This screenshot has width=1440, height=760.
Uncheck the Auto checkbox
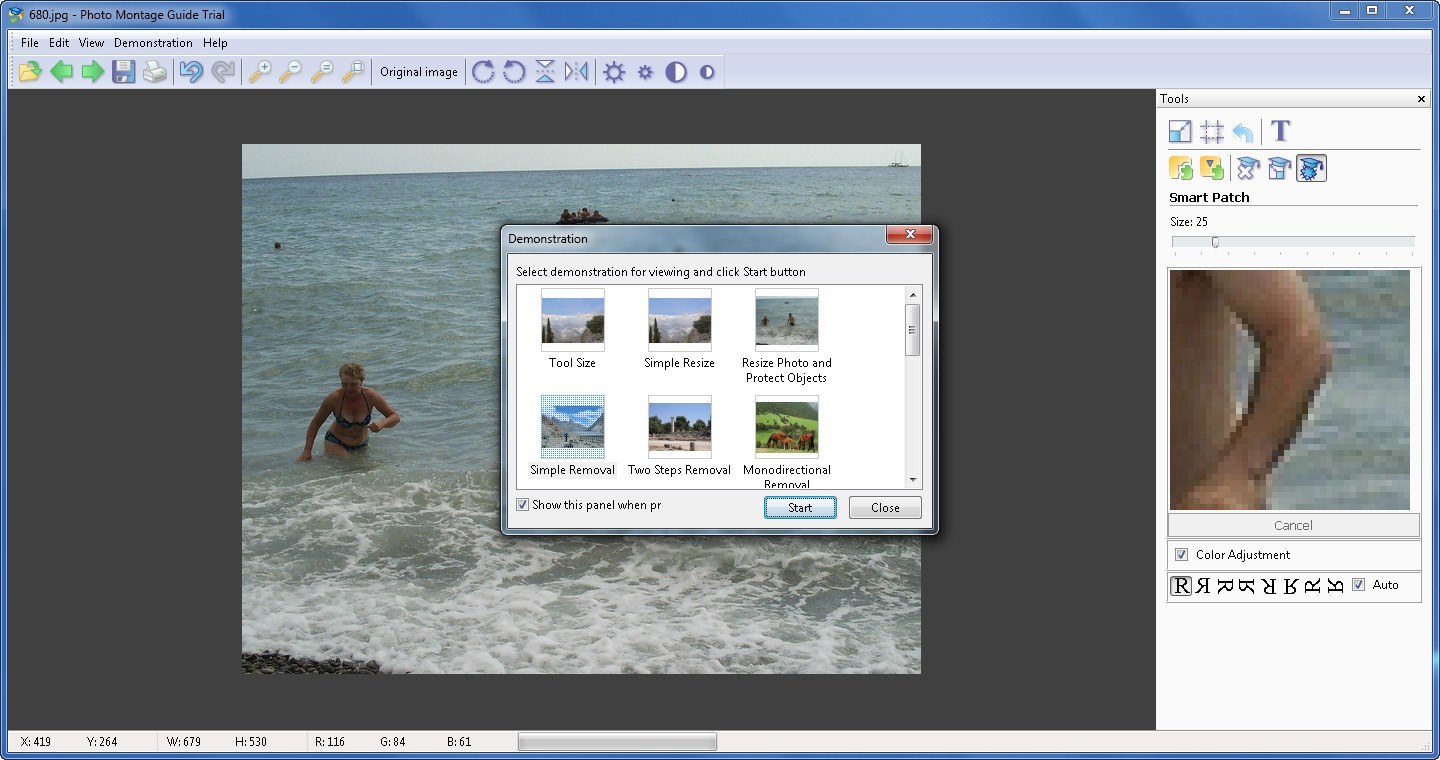click(1358, 585)
